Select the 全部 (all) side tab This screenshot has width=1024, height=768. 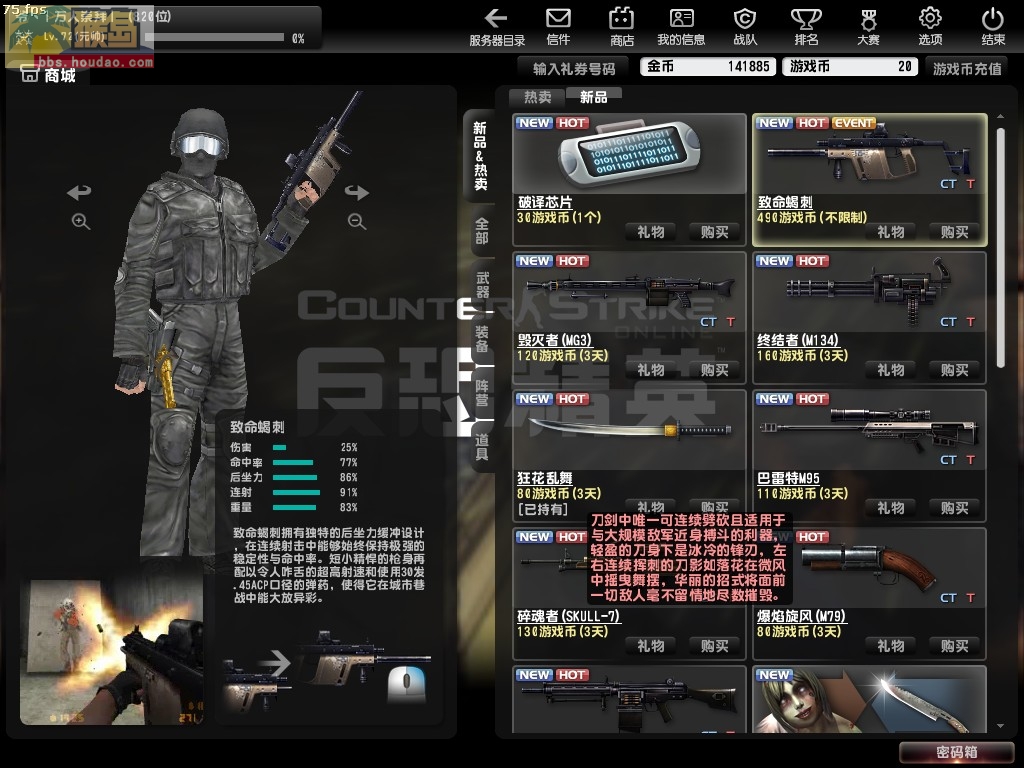482,231
